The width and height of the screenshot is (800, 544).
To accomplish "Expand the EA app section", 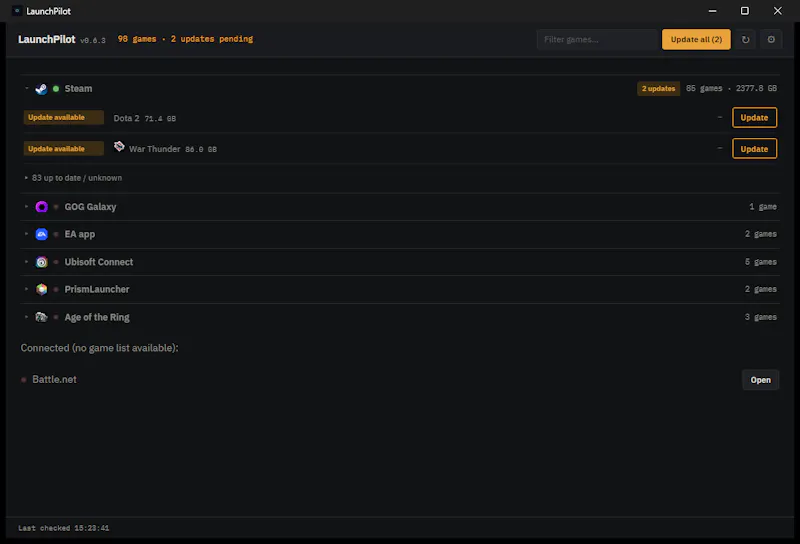I will [x=27, y=234].
